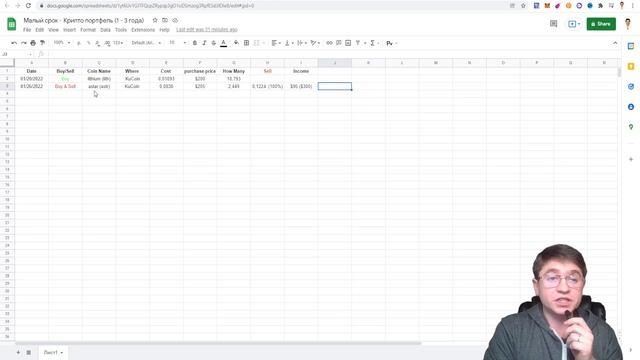This screenshot has width=640, height=360.
Task: Open Tasks in the side panel
Action: click(631, 87)
